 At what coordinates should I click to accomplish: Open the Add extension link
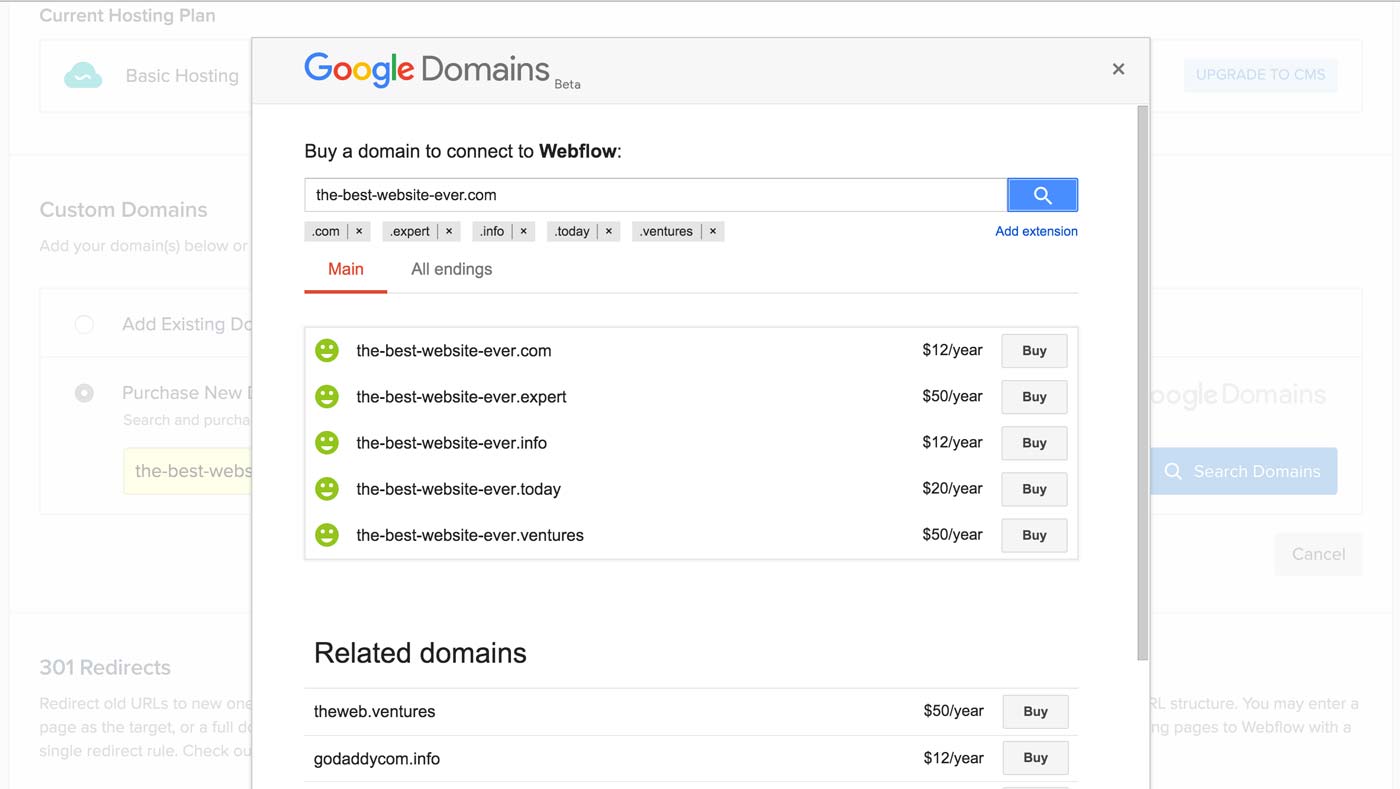(1036, 231)
